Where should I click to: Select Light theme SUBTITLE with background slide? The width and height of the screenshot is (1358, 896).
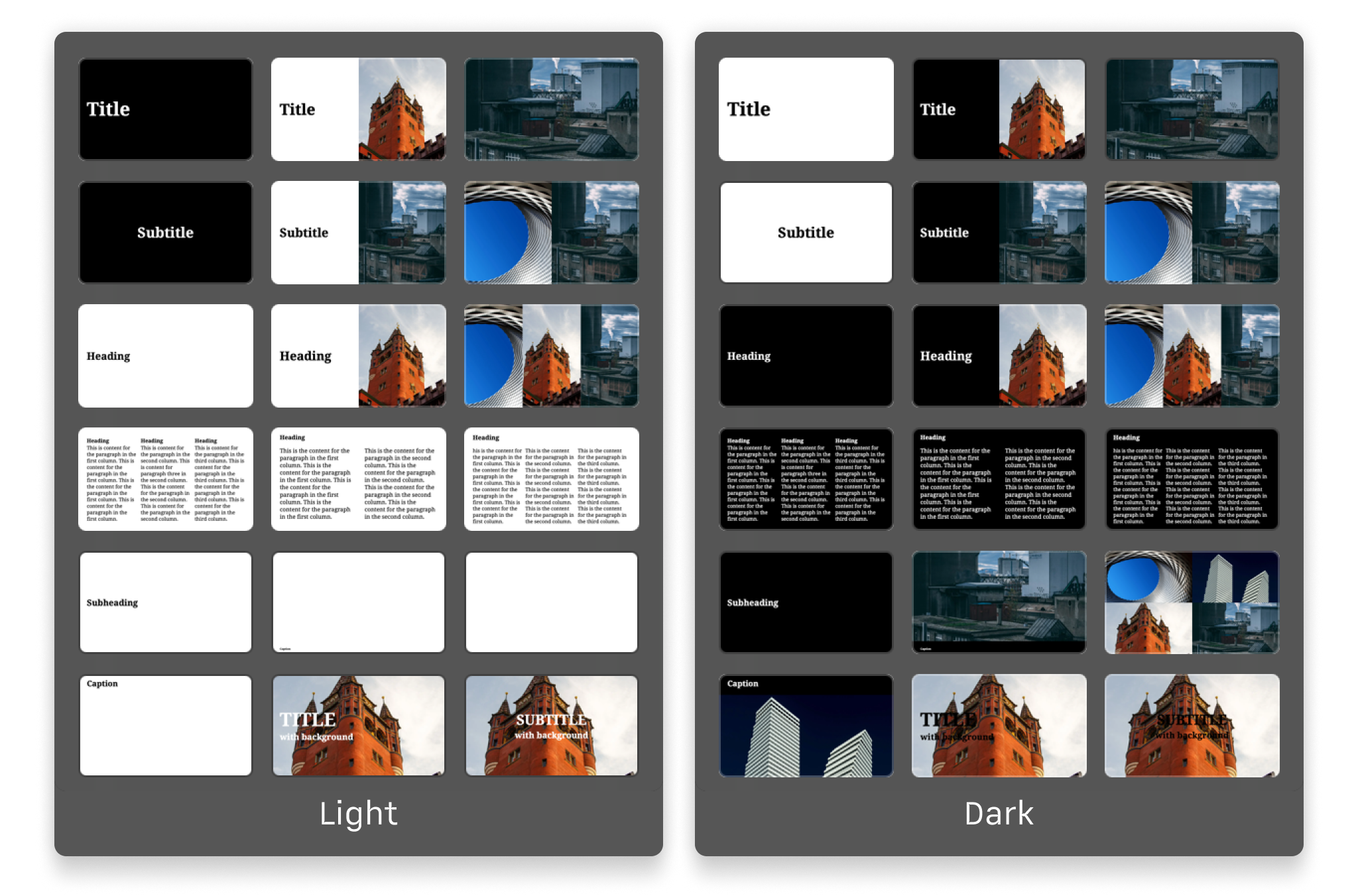551,726
